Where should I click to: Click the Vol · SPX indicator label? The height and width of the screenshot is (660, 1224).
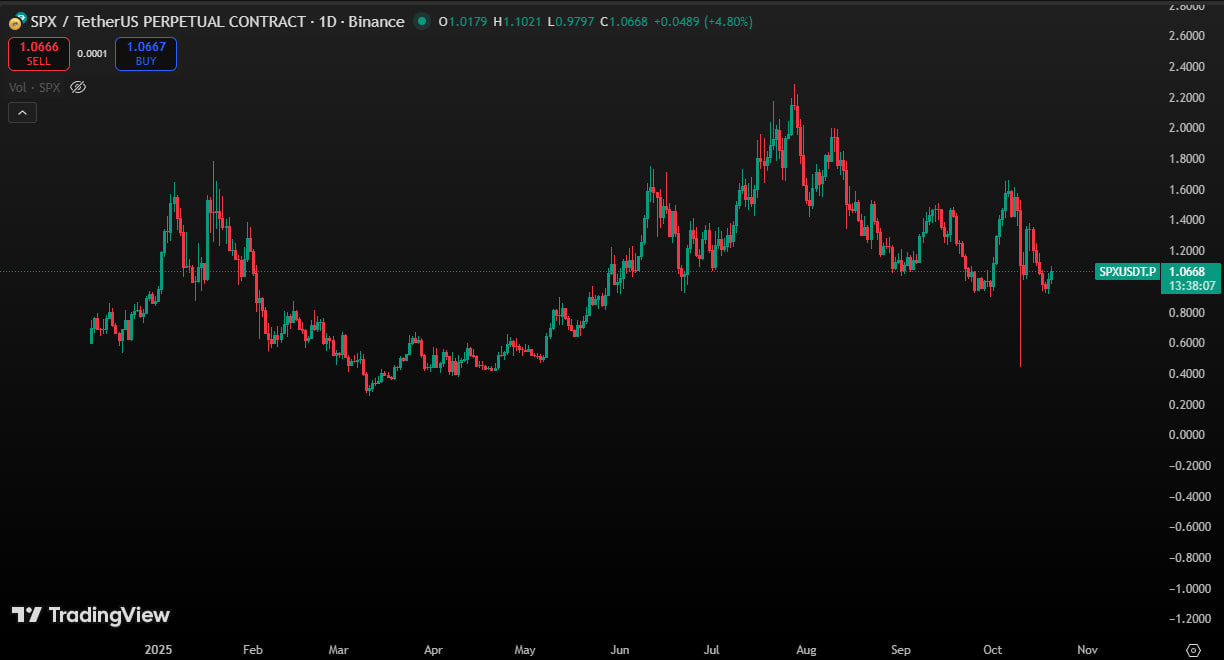pos(35,87)
